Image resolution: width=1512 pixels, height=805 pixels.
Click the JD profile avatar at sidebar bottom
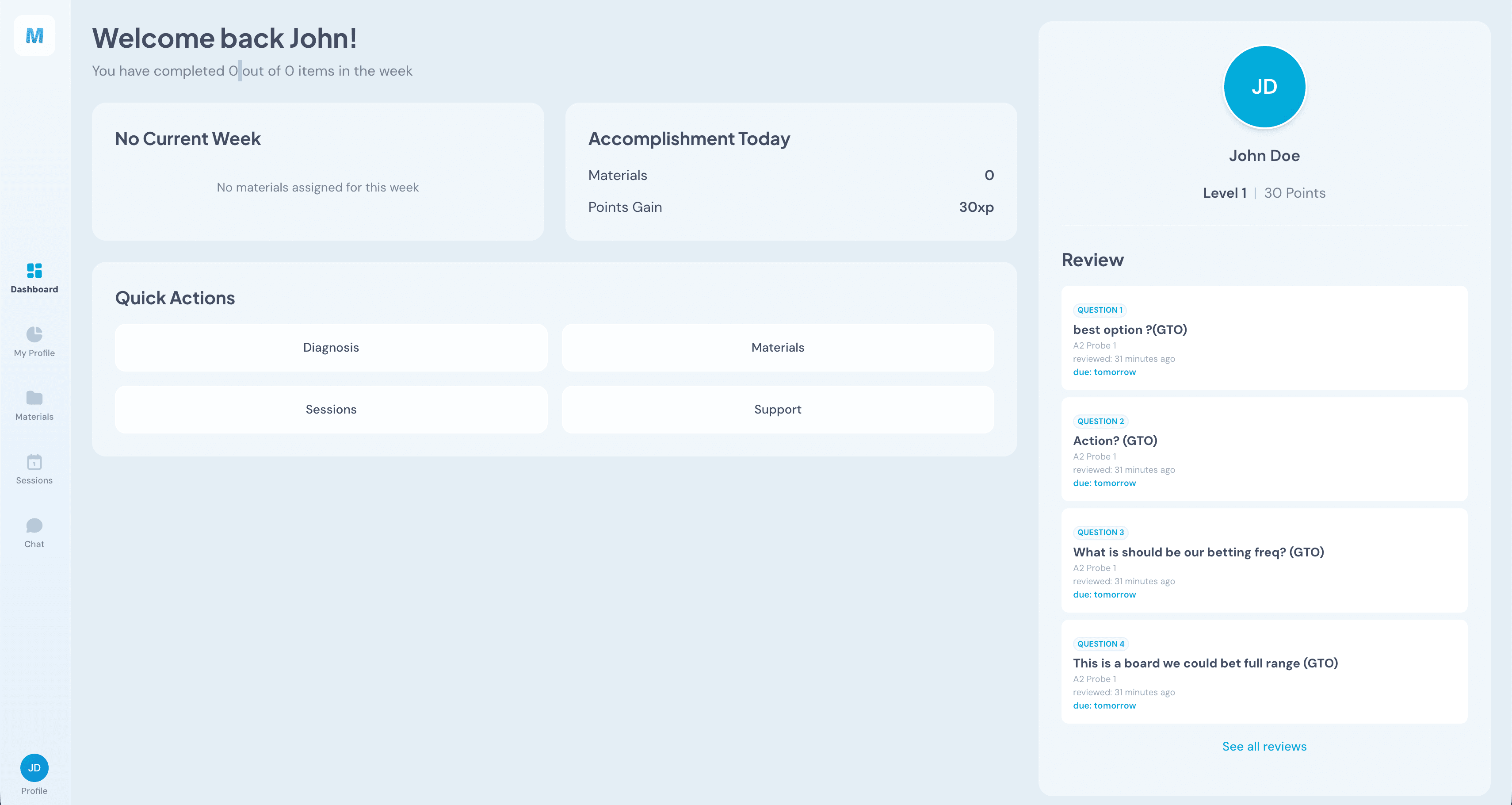[x=34, y=768]
